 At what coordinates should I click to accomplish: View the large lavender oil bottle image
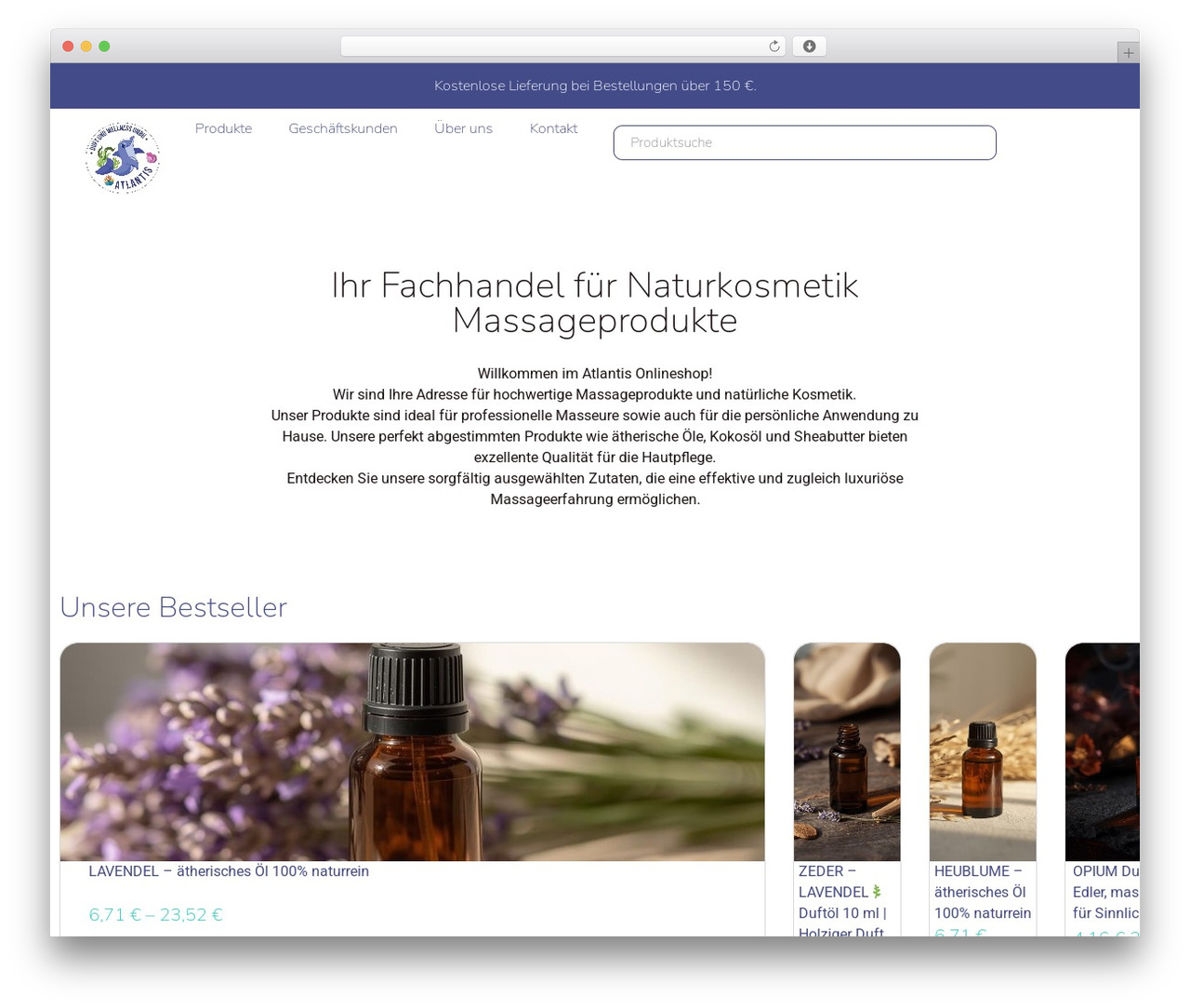pyautogui.click(x=413, y=752)
